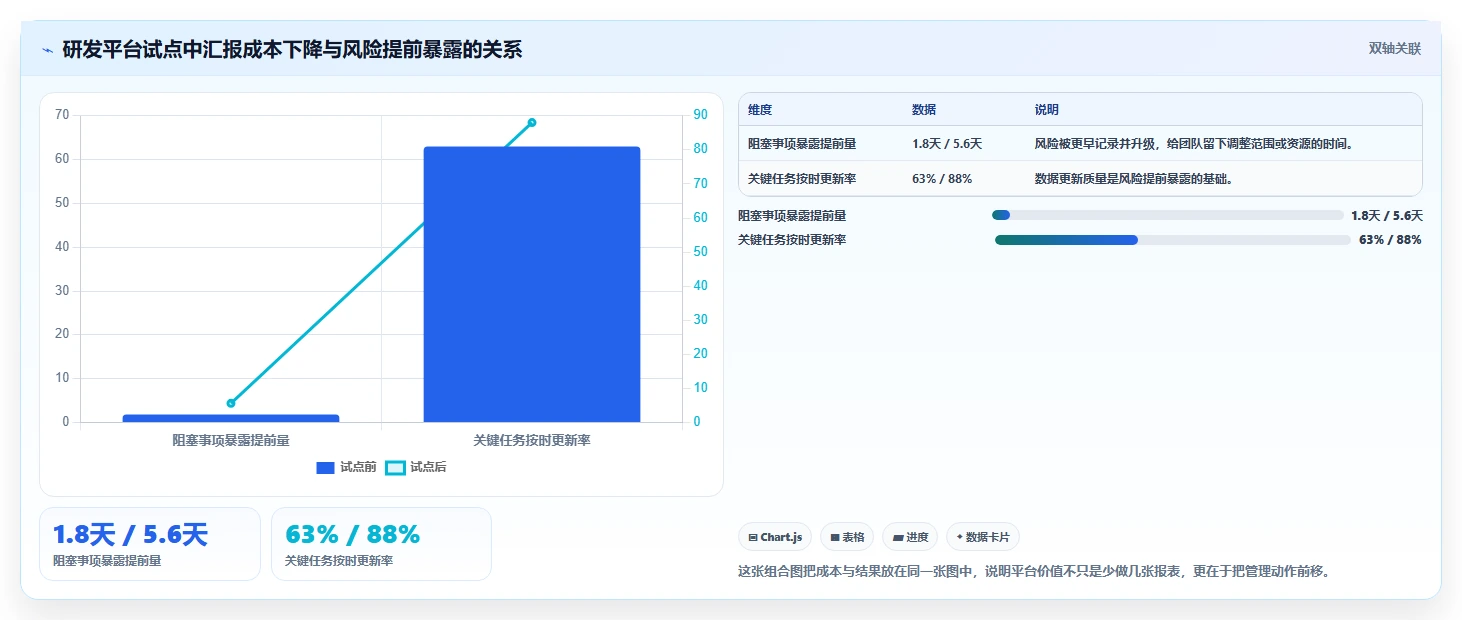Click the 说明 table column header
The width and height of the screenshot is (1462, 620).
pos(1047,110)
